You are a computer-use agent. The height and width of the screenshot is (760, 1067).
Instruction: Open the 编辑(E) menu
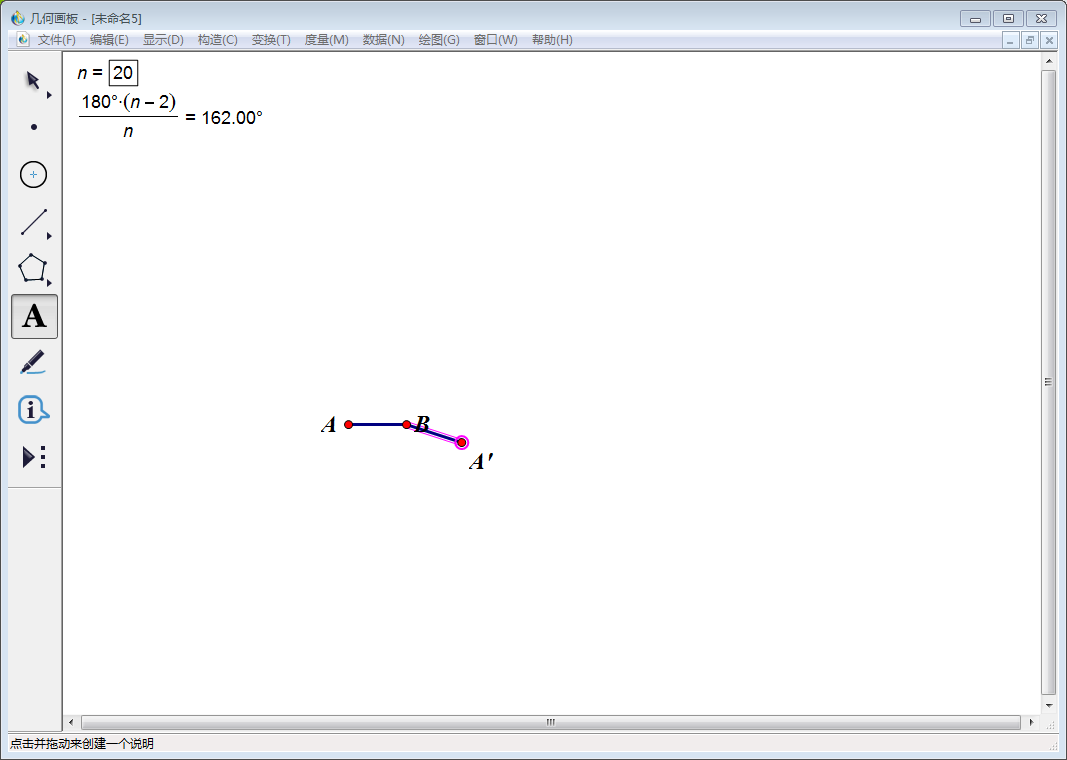pyautogui.click(x=109, y=40)
